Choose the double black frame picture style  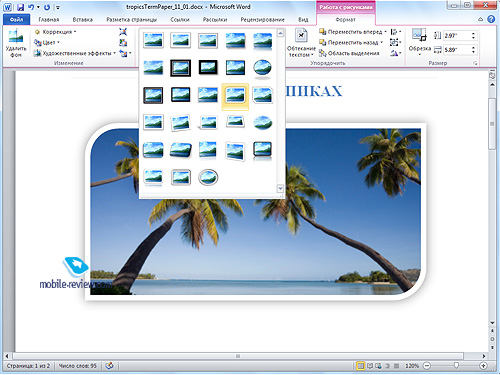click(x=180, y=68)
